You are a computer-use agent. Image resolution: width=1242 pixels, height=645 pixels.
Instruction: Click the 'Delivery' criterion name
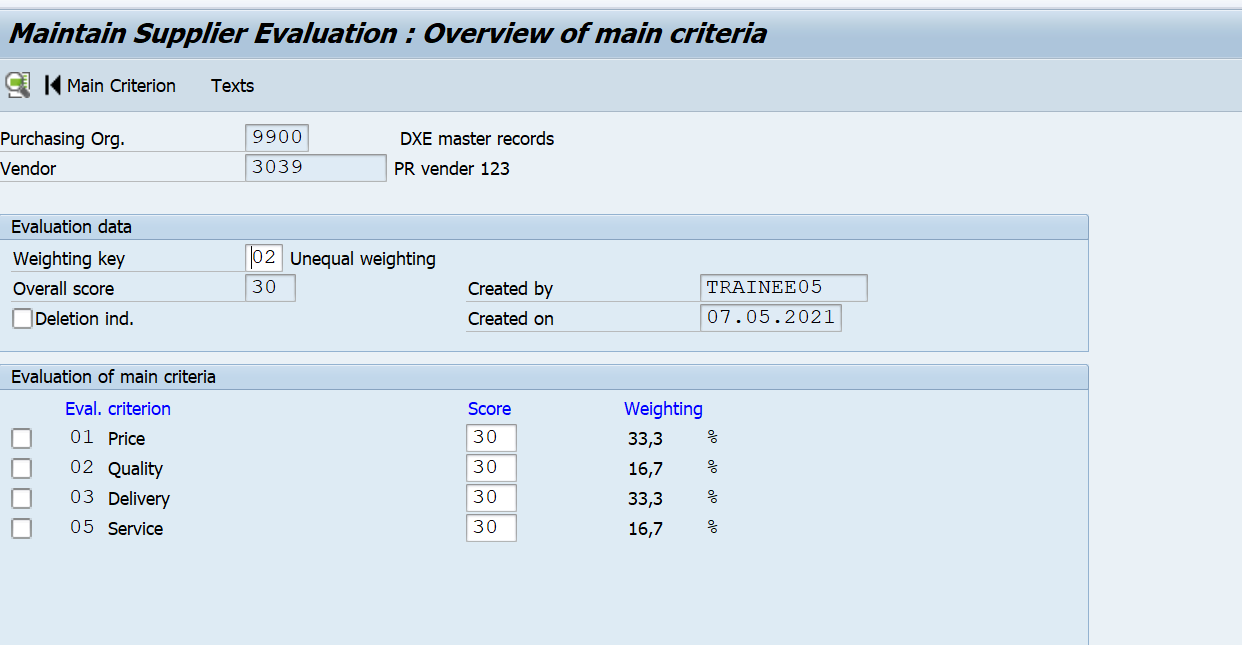pyautogui.click(x=139, y=499)
